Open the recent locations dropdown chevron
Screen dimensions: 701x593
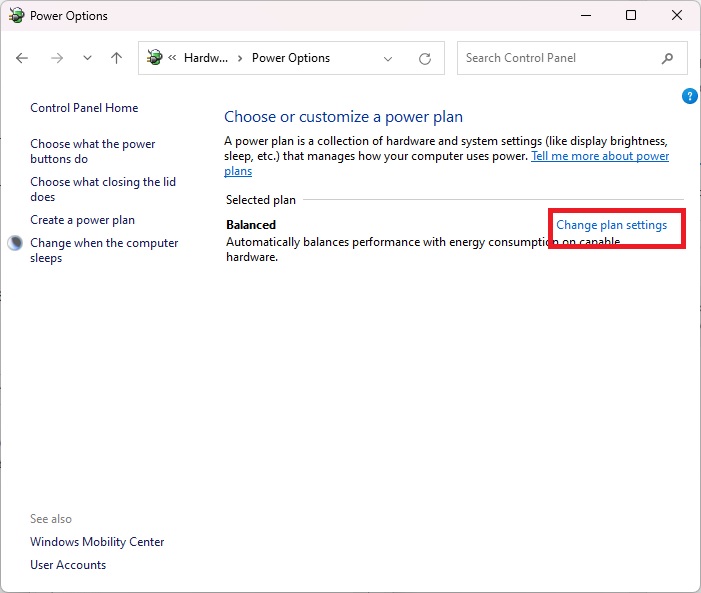click(87, 58)
